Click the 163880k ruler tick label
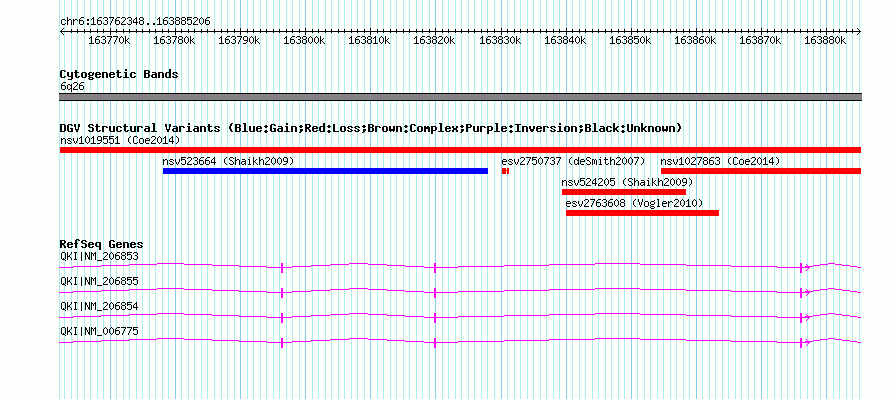 tap(826, 40)
